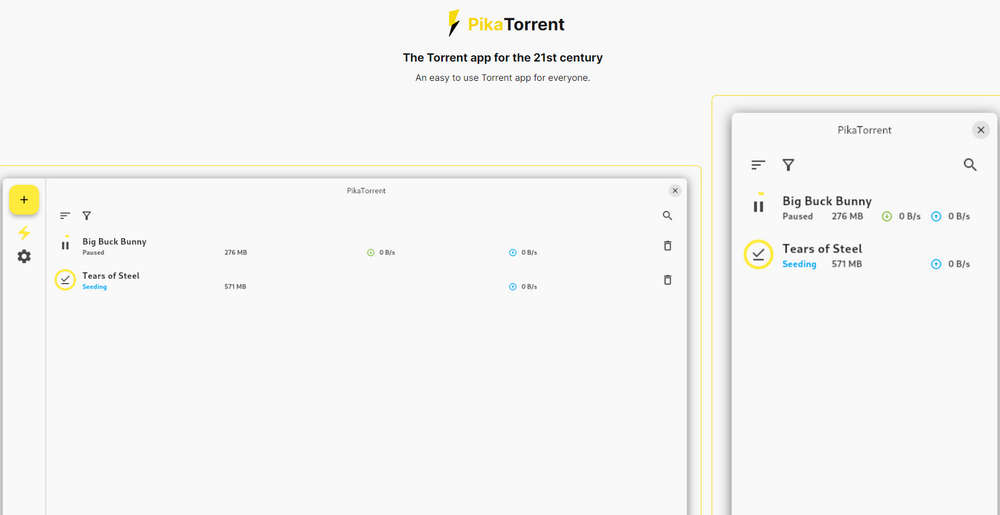Click 276 MB size in narrow window
This screenshot has height=515, width=1000.
tap(847, 217)
